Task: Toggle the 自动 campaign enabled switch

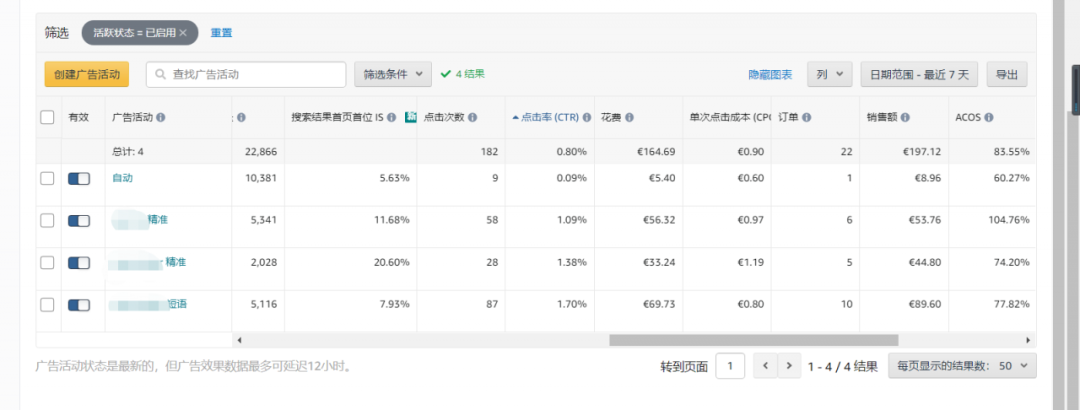Action: [79, 178]
